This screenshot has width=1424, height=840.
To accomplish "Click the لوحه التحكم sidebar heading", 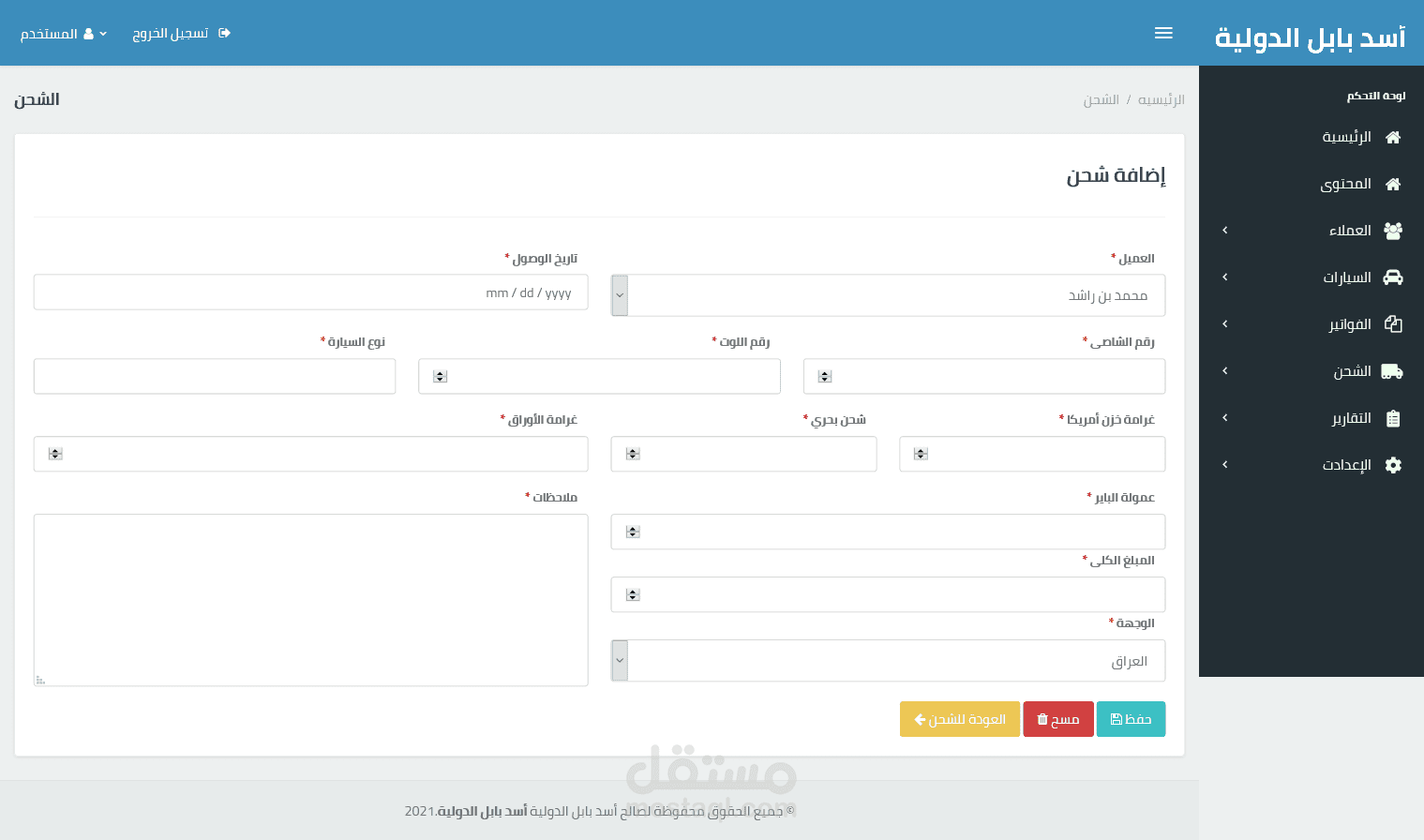I will point(1376,96).
